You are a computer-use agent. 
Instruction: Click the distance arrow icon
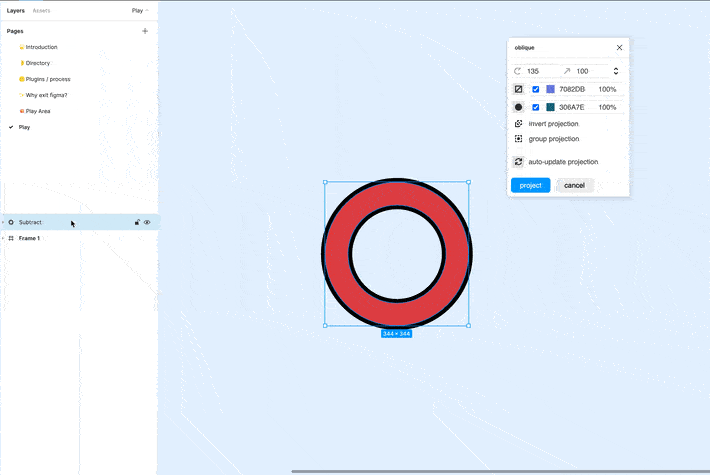(x=566, y=71)
